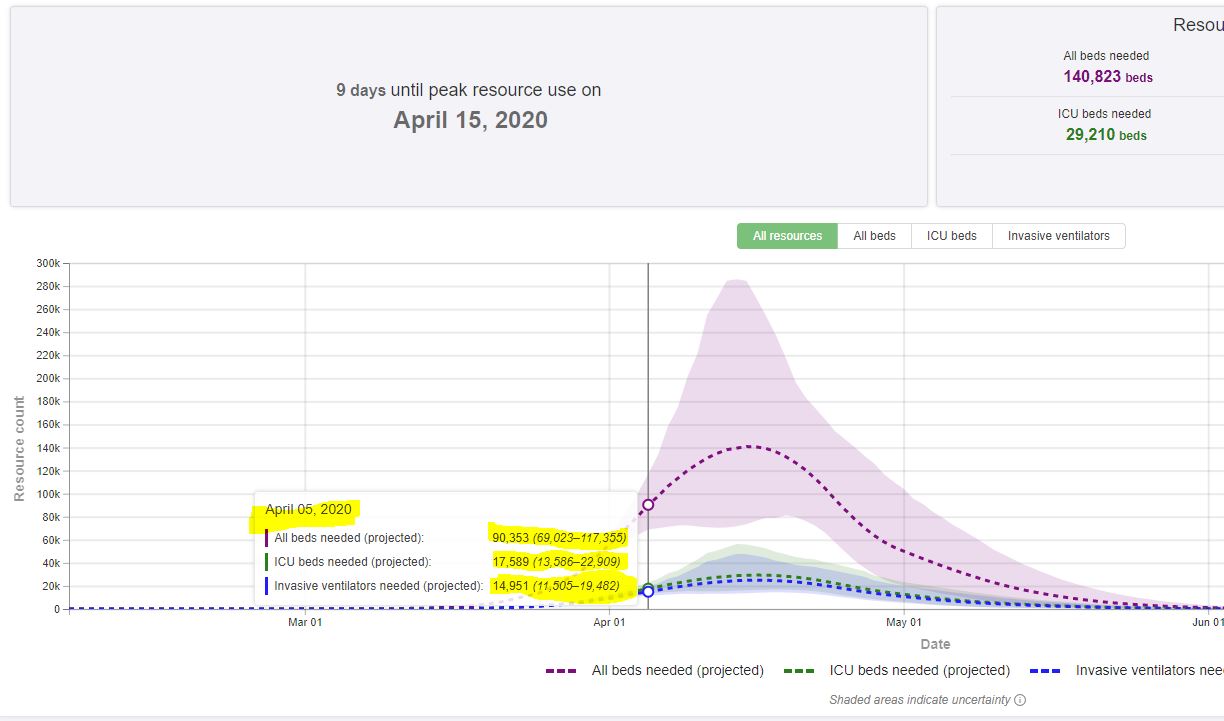Click the 29,210 beds ICU value
The width and height of the screenshot is (1224, 721).
(1106, 134)
